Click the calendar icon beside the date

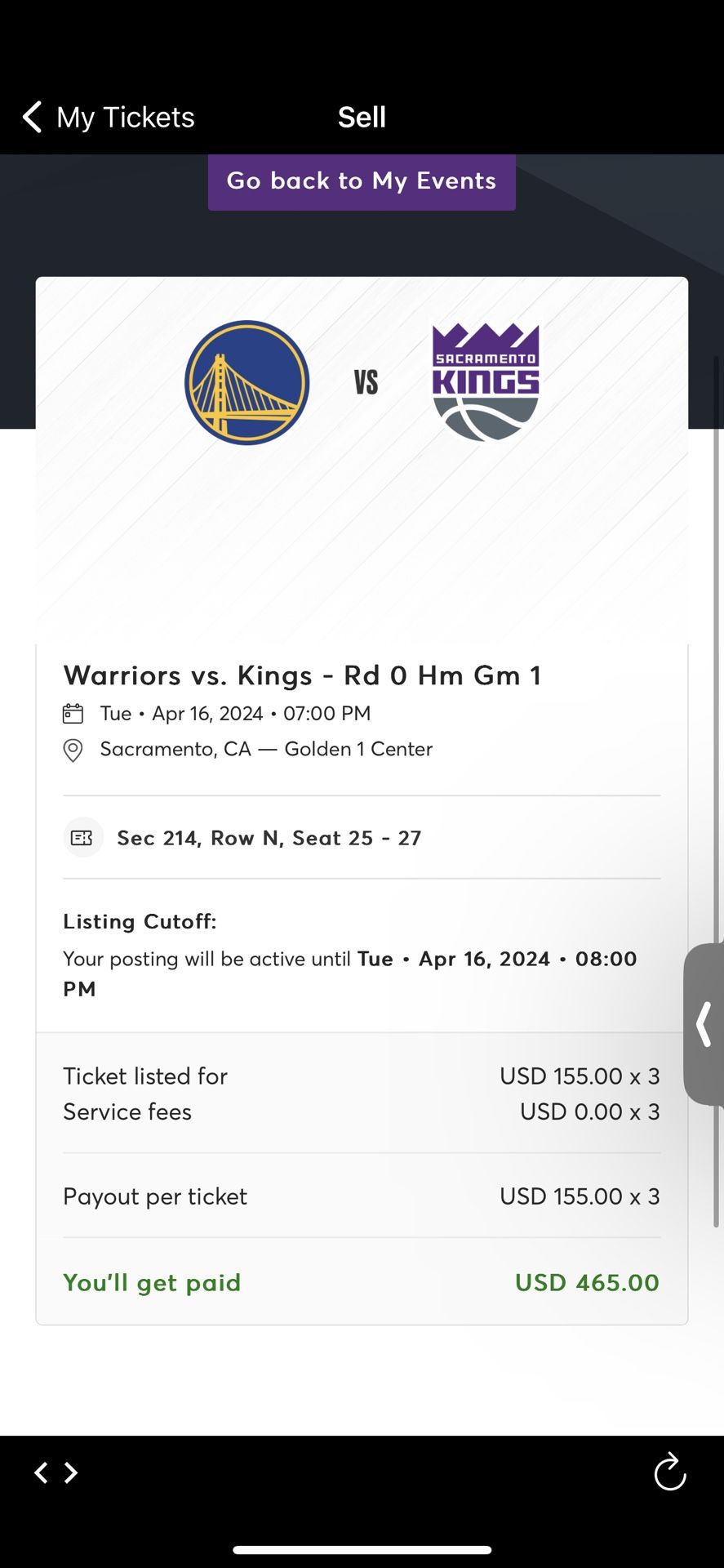point(73,714)
